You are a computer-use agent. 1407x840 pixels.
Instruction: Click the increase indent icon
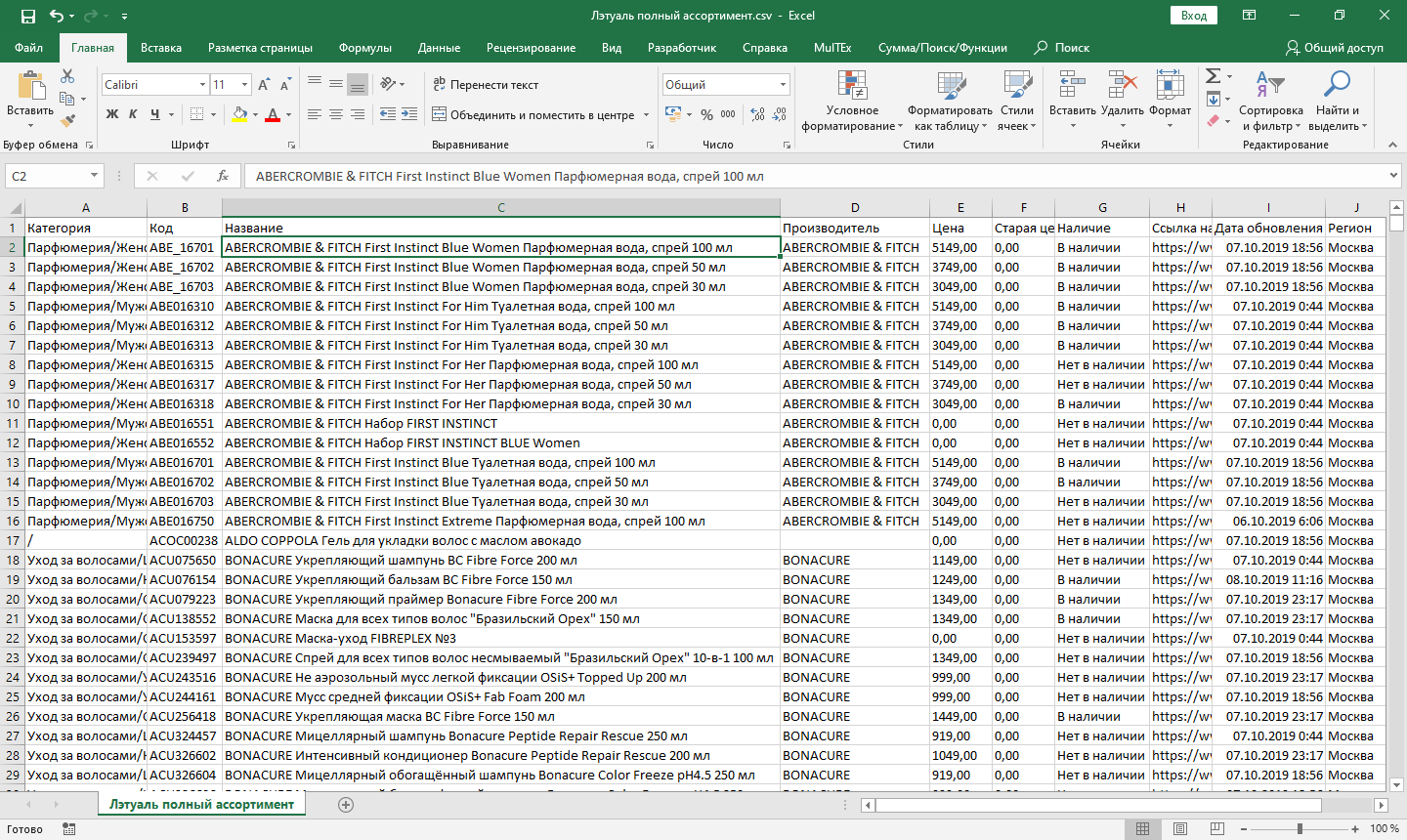(409, 114)
